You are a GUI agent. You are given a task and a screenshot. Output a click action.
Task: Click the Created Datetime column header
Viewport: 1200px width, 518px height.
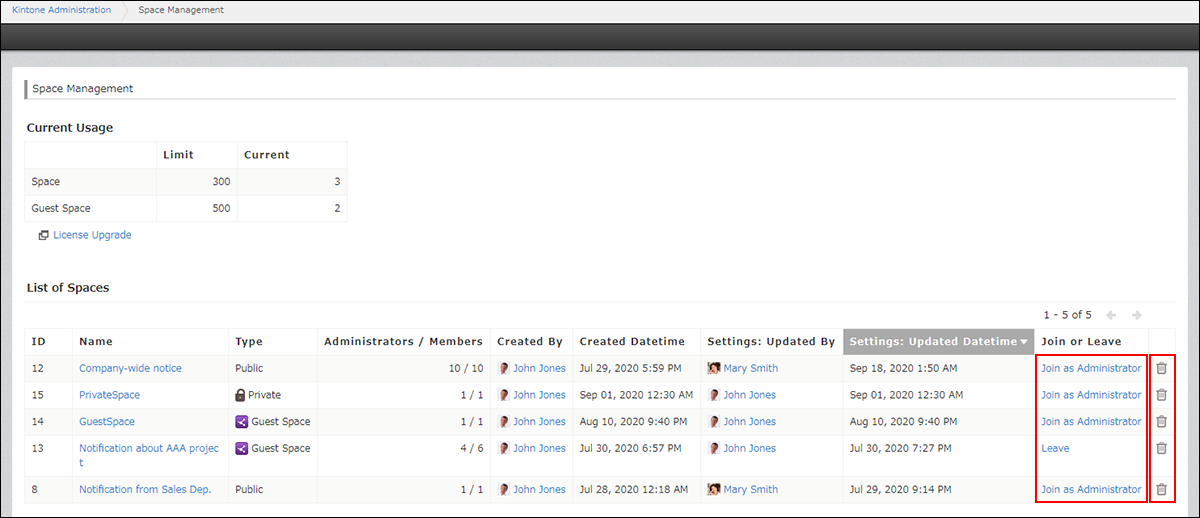tap(632, 342)
